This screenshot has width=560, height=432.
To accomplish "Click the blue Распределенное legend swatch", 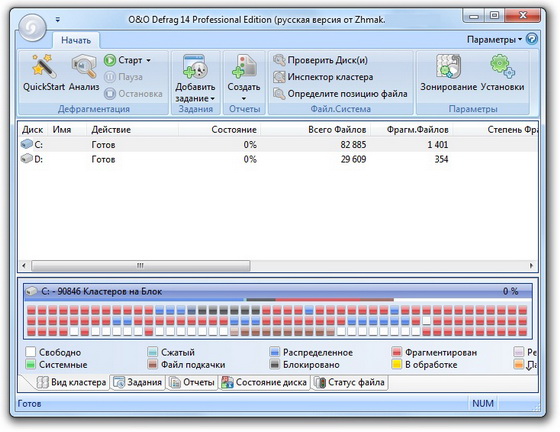I will (275, 352).
